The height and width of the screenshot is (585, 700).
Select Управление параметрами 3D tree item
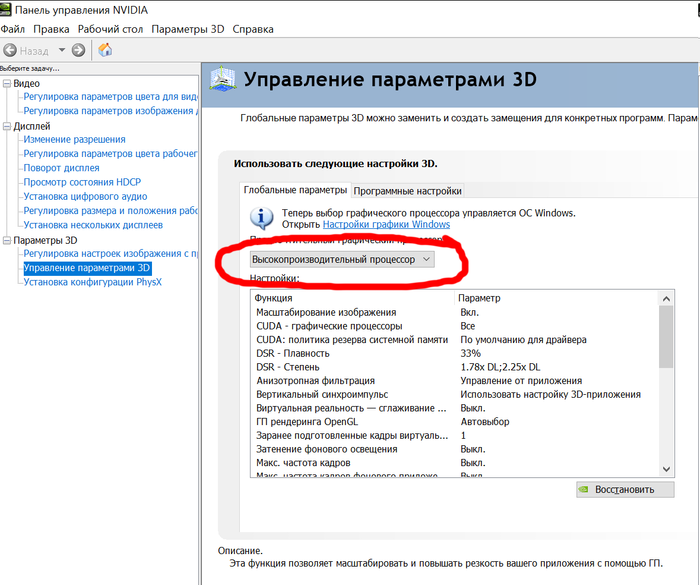(87, 268)
